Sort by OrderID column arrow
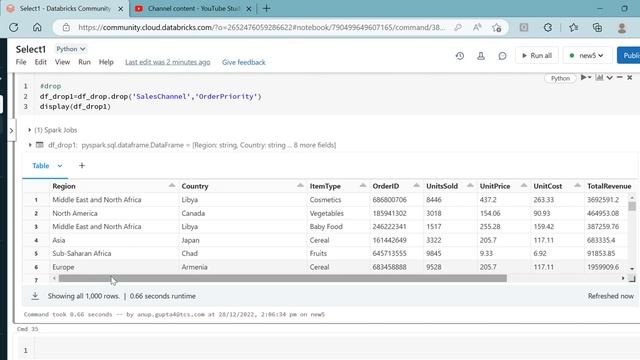This screenshot has height=360, width=640. (x=416, y=186)
